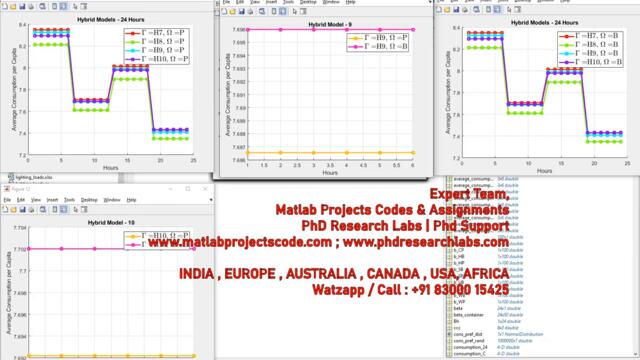This screenshot has height=360, width=640.
Task: Select Edit Plot arrow in Hybrid Model 9 window
Action: click(x=295, y=11)
